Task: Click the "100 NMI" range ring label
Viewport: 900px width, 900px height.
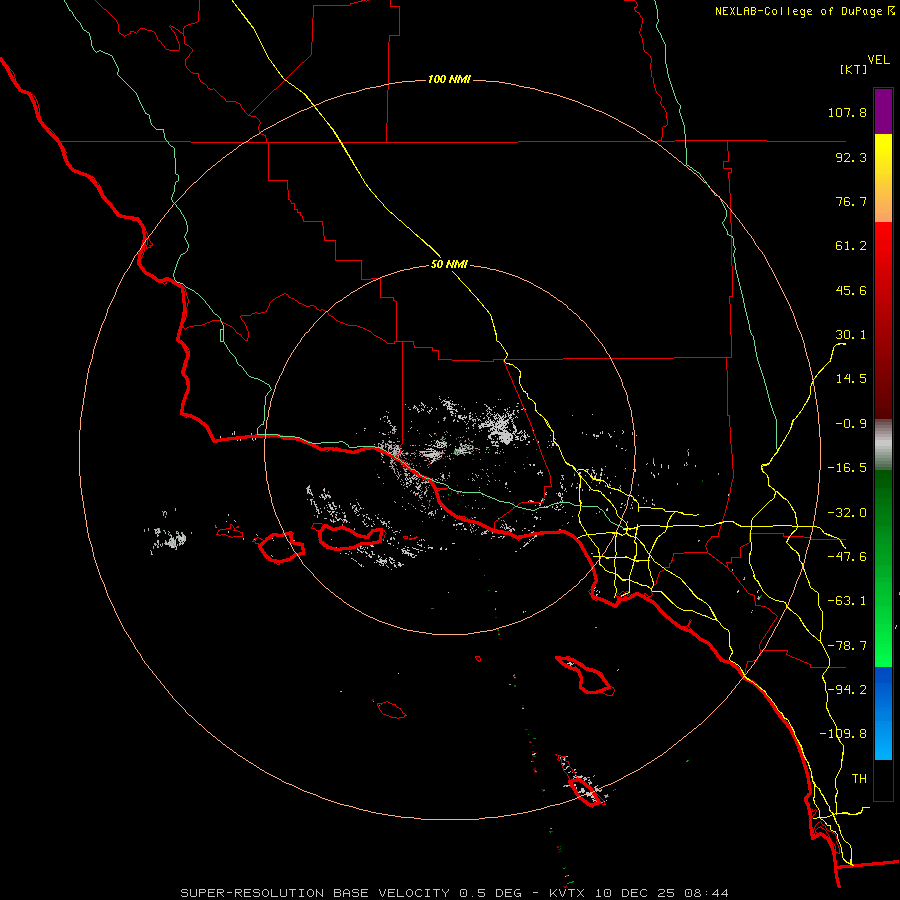Action: click(449, 79)
